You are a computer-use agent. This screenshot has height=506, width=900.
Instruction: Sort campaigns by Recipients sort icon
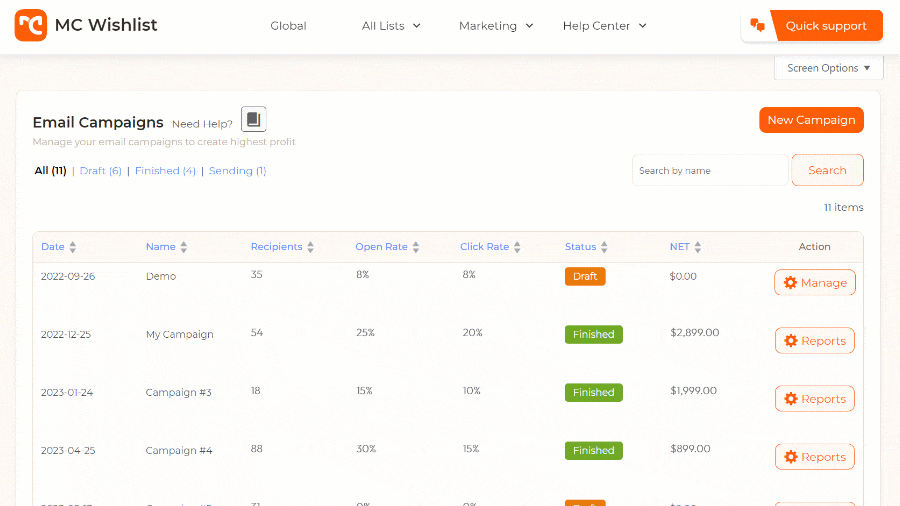pyautogui.click(x=311, y=247)
